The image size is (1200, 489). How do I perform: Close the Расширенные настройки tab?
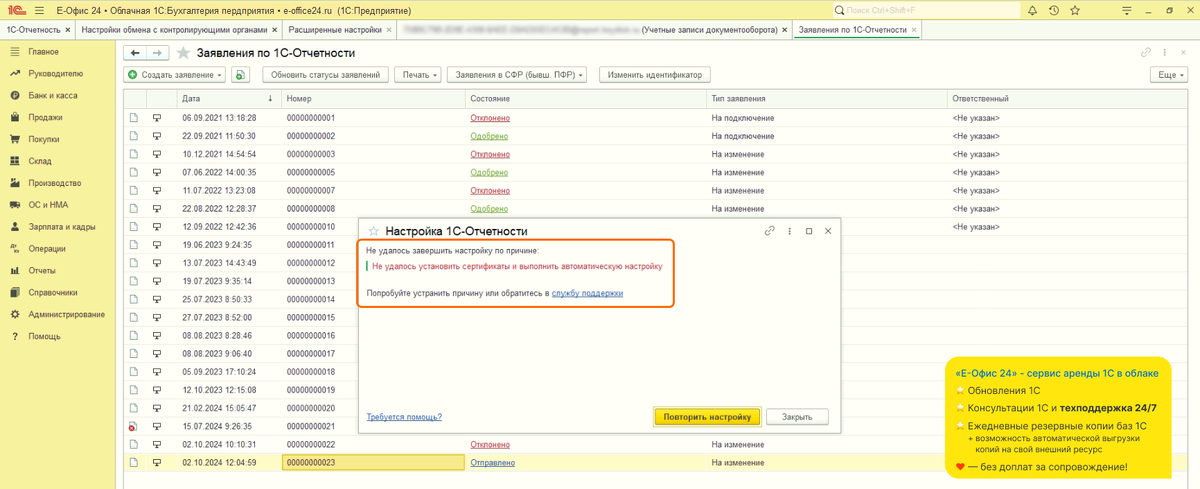[388, 30]
